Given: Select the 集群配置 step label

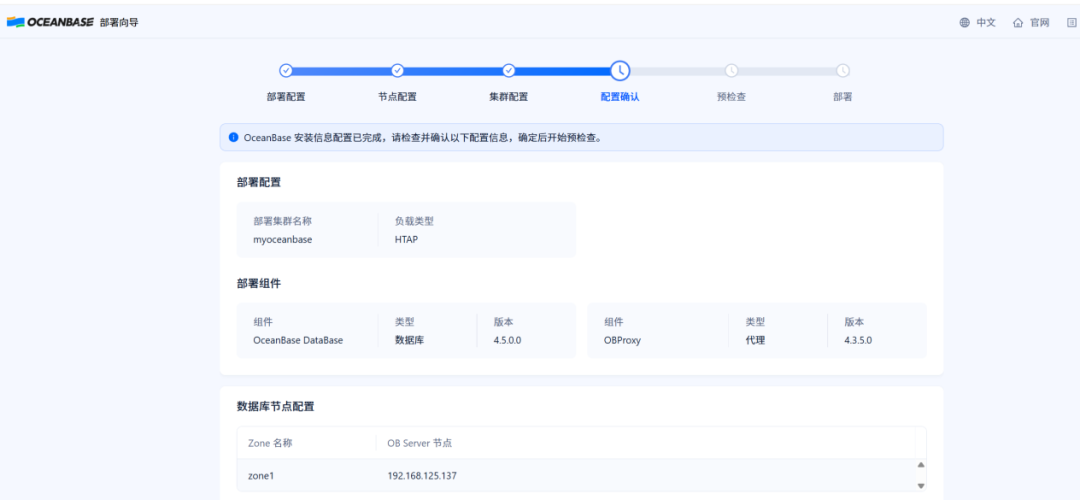Looking at the screenshot, I should 508,97.
